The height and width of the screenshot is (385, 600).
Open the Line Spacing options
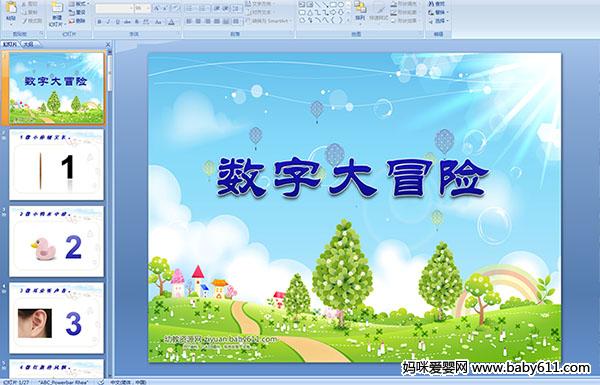tap(237, 8)
